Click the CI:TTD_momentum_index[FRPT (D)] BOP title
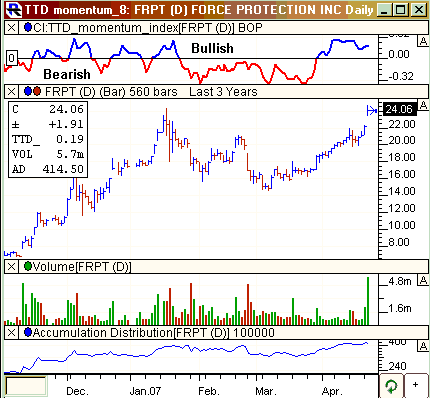The height and width of the screenshot is (398, 430). click(x=148, y=28)
